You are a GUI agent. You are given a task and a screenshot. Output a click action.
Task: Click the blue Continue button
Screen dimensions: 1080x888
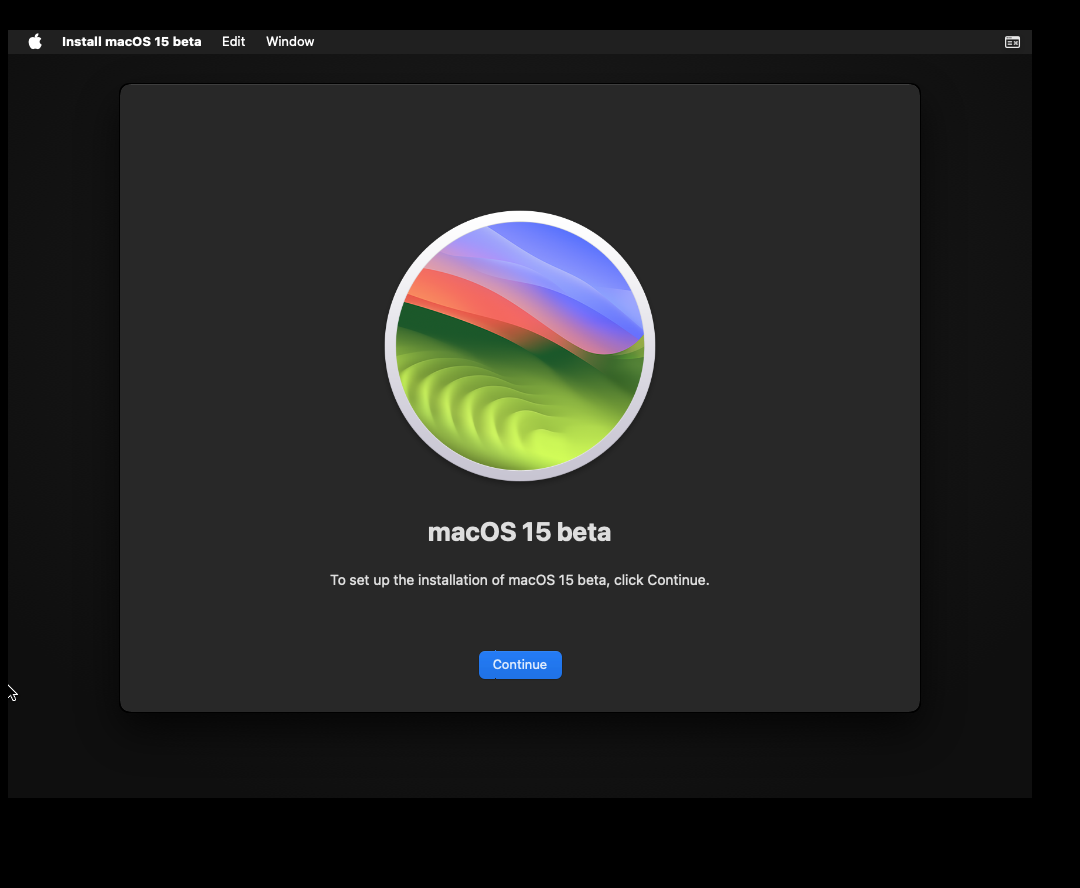coord(520,665)
